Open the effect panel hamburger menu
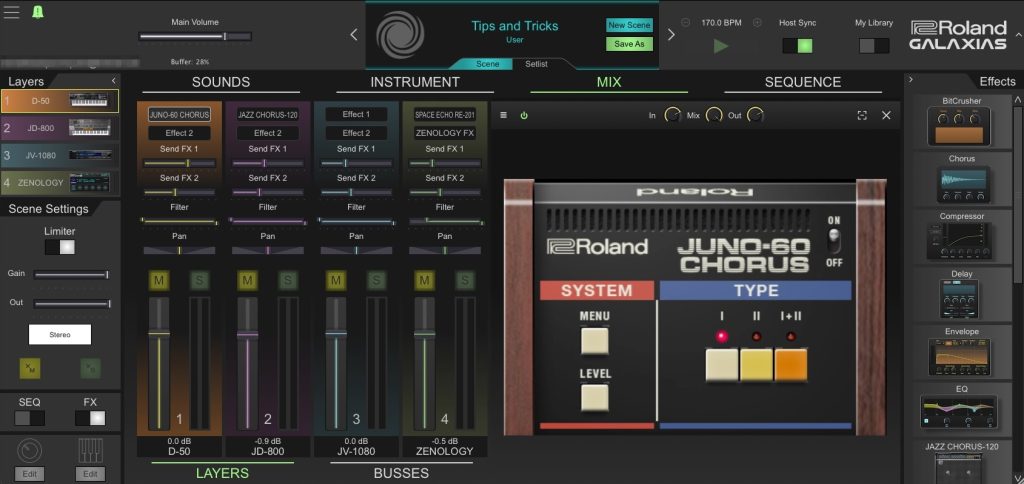Screen dimensions: 1024x484 coord(504,115)
